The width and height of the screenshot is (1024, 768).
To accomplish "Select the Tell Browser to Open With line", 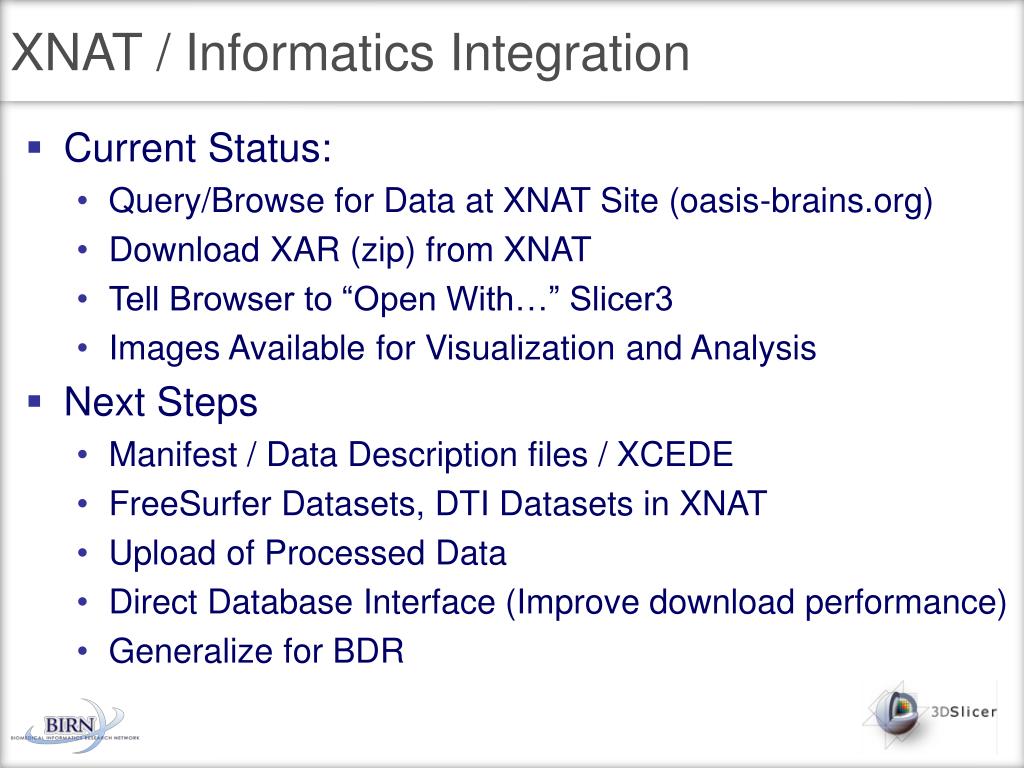I will 391,299.
